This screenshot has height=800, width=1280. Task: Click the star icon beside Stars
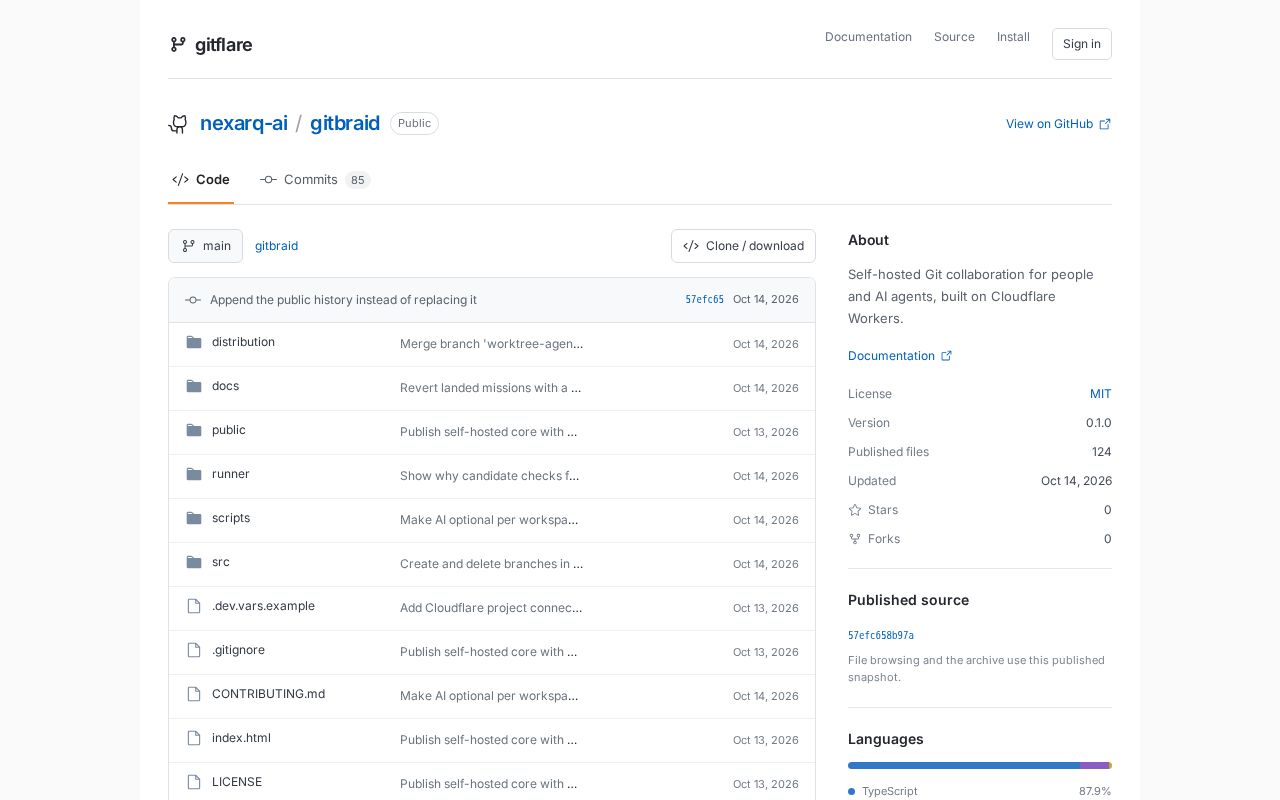pyautogui.click(x=855, y=510)
